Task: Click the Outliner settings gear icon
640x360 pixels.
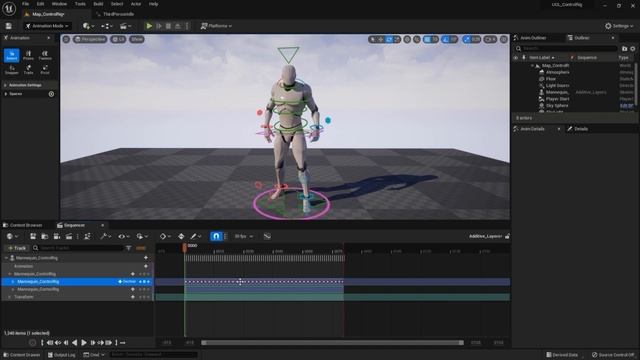Action: pyautogui.click(x=633, y=49)
